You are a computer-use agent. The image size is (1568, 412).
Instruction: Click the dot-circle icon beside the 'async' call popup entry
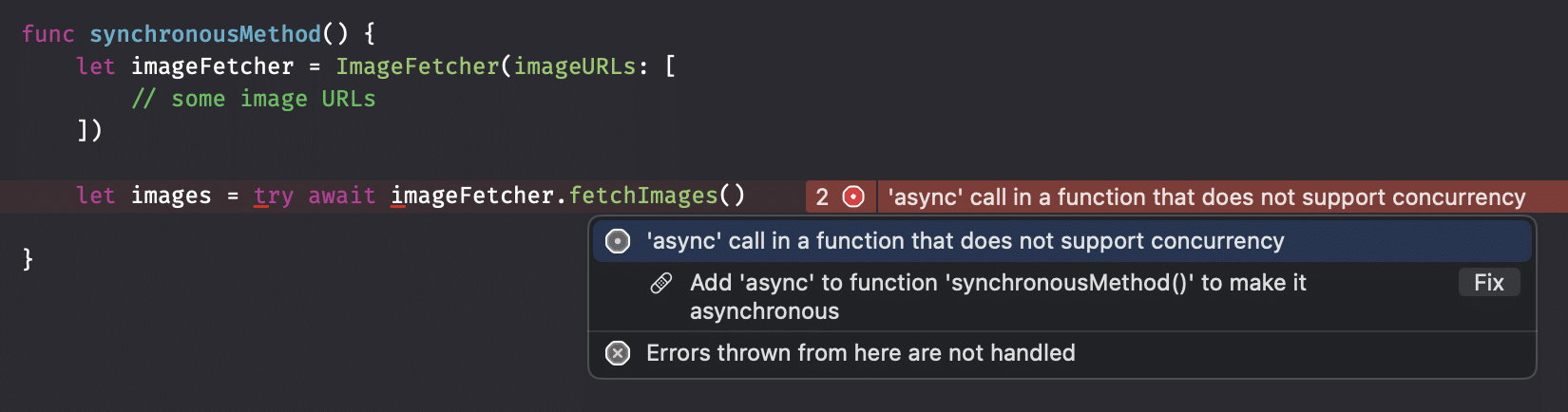point(618,241)
